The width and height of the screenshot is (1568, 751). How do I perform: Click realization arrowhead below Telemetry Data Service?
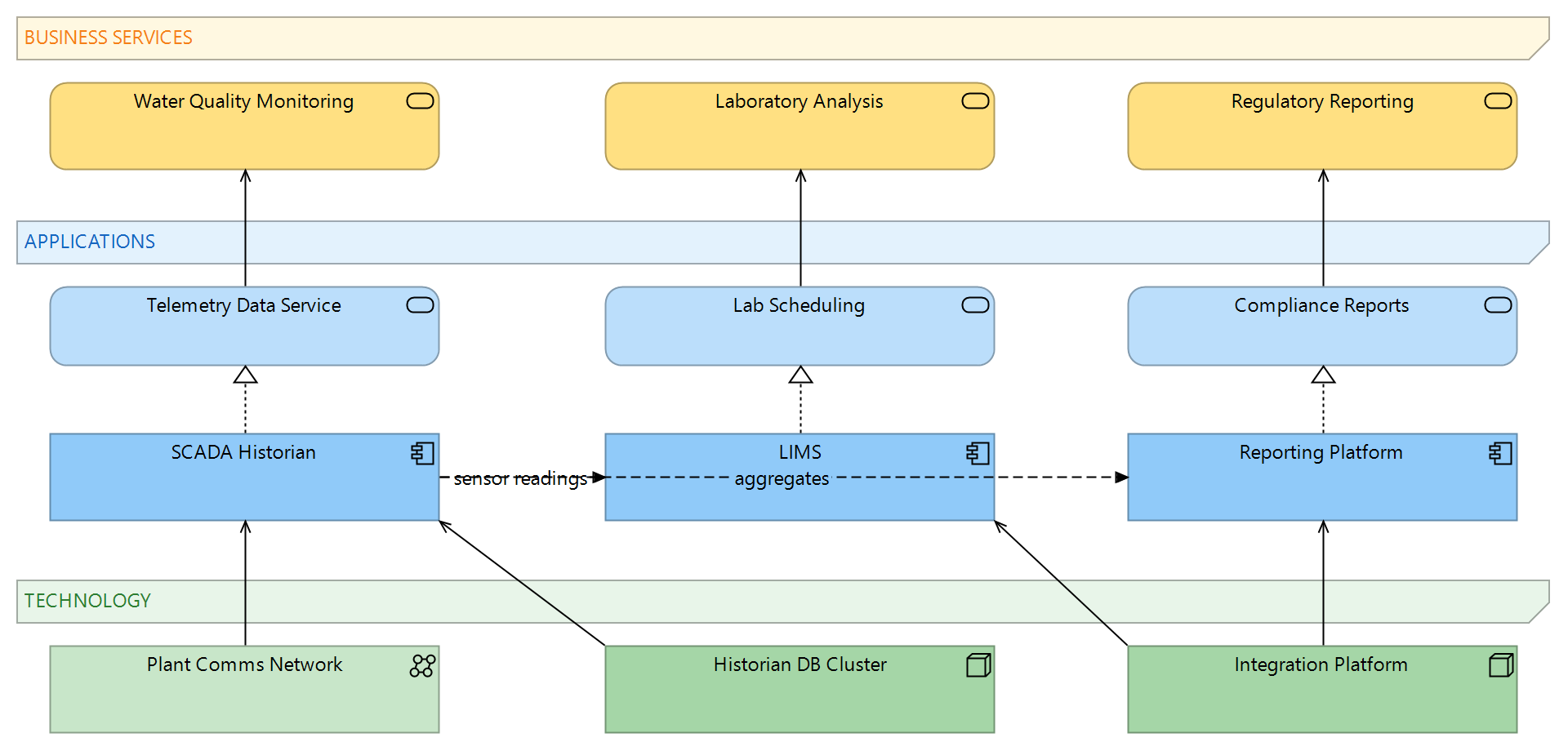245,375
